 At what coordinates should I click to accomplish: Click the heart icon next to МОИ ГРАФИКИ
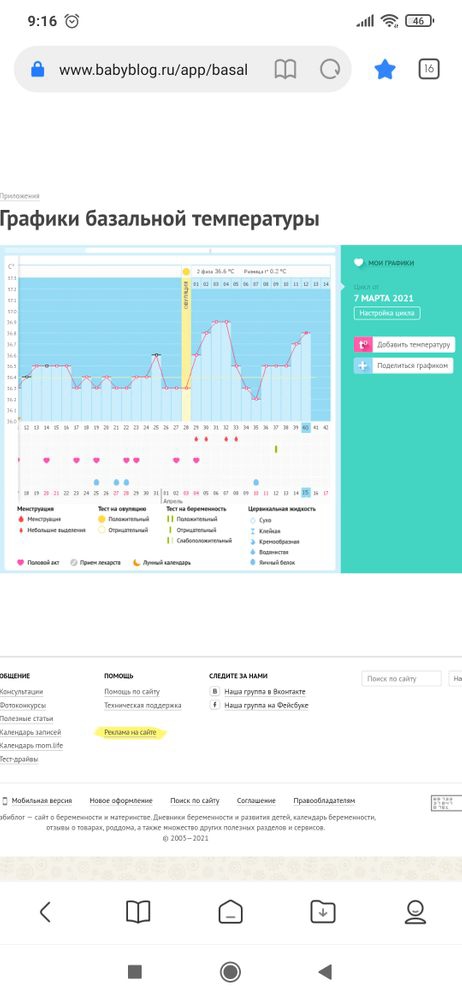(359, 263)
